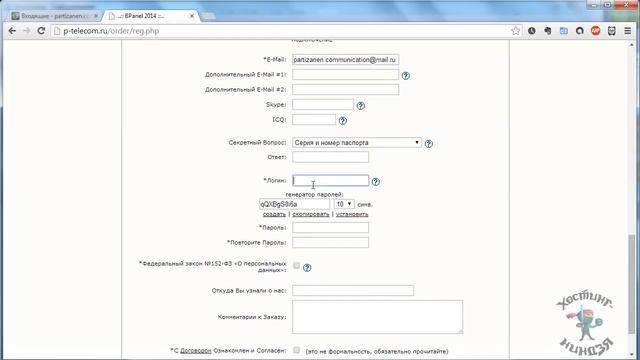This screenshot has height=360, width=640.
Task: Focus the 'Пароль' password field
Action: coord(330,228)
